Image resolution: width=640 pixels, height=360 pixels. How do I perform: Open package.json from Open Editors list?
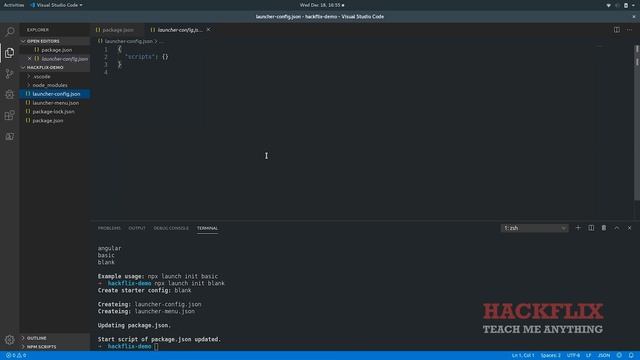(55, 50)
